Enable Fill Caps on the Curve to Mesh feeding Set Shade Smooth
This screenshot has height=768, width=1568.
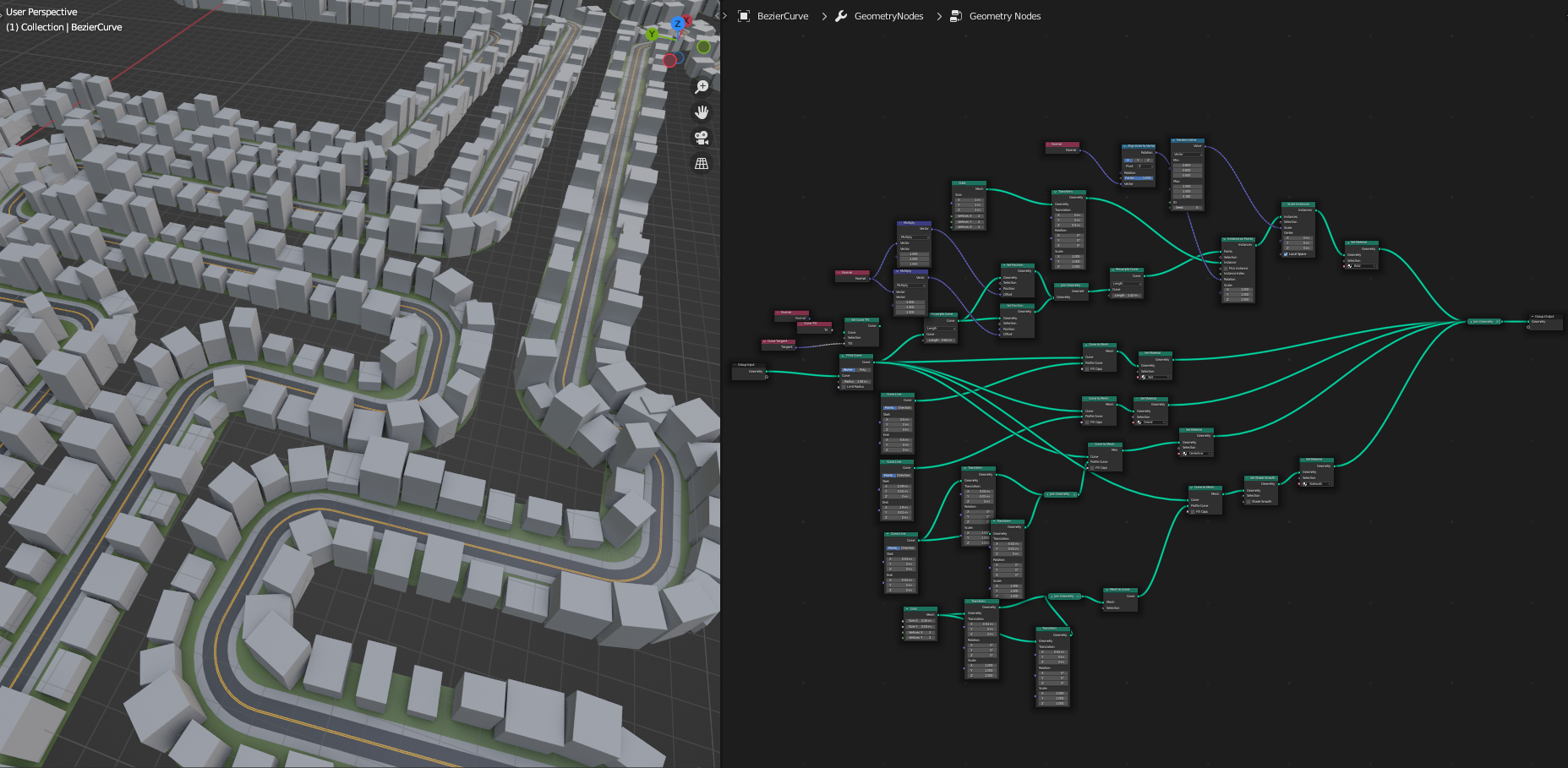(1193, 512)
